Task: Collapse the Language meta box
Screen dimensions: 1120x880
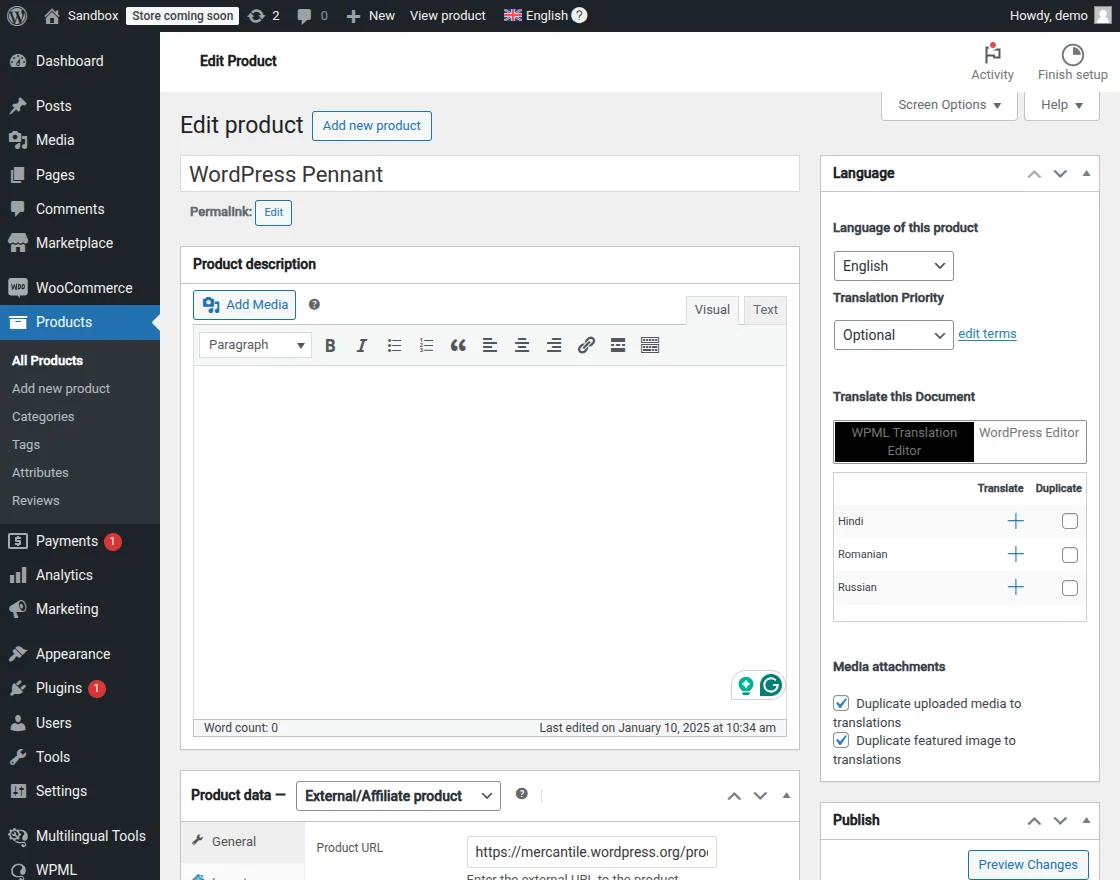Action: 1086,174
